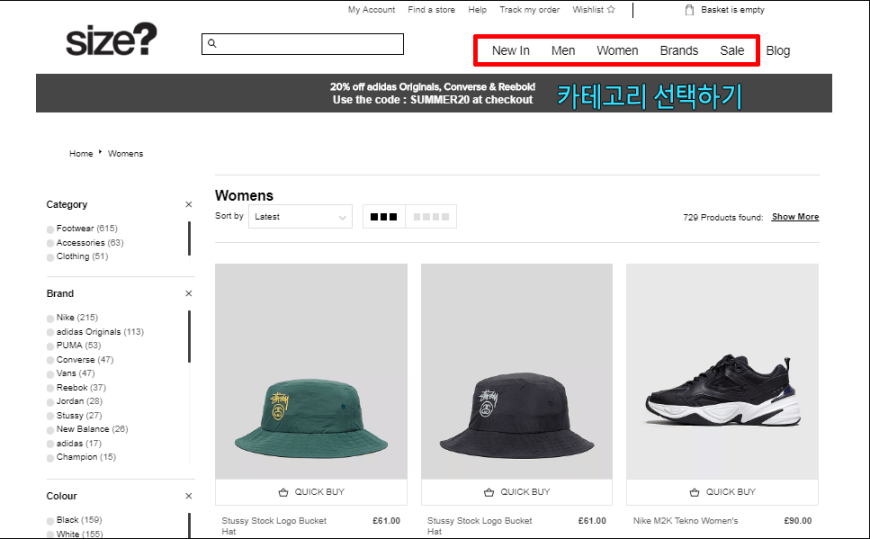Click the size? logo
The height and width of the screenshot is (539, 870).
[112, 39]
